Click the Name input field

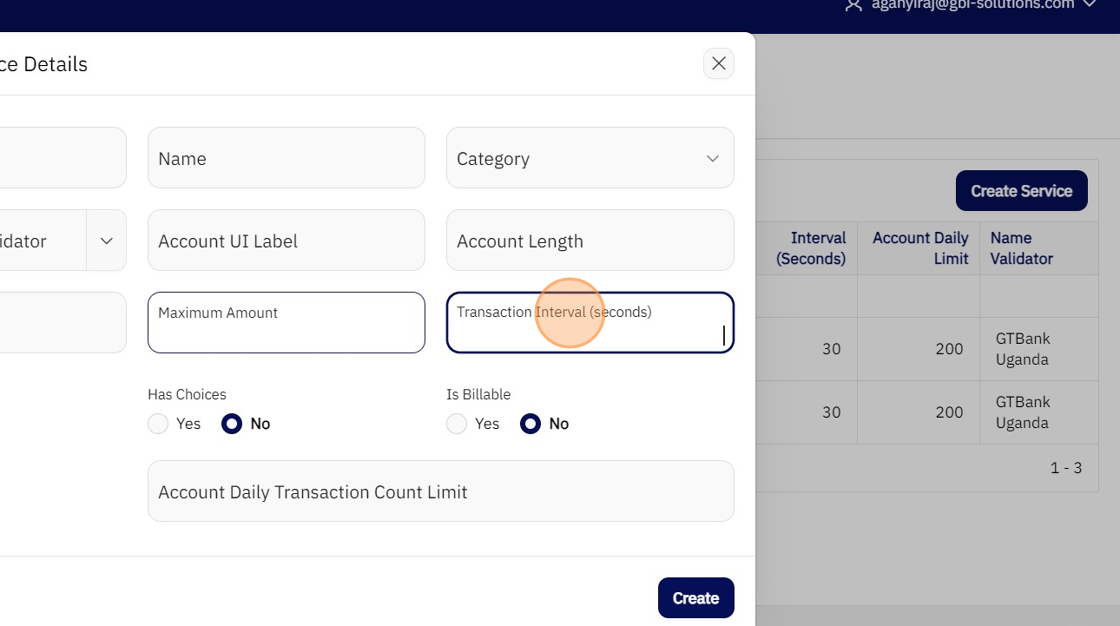286,158
